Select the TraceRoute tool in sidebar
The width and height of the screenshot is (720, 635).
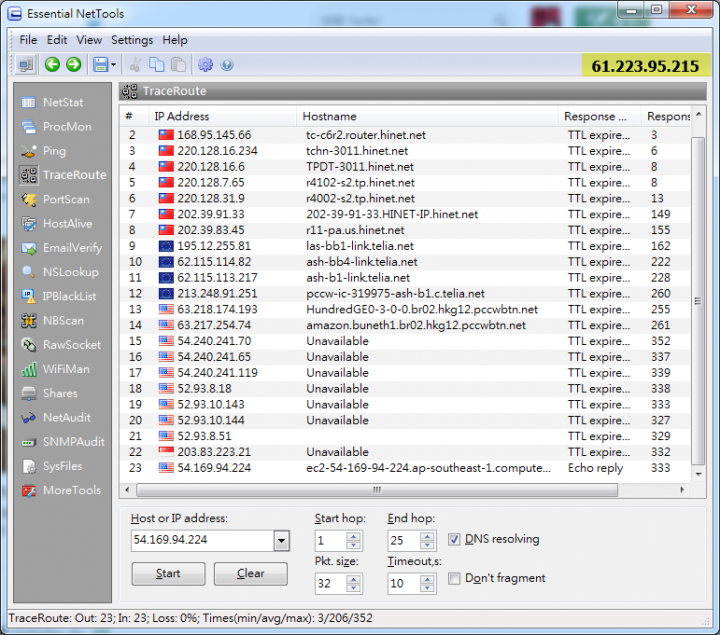pyautogui.click(x=62, y=175)
